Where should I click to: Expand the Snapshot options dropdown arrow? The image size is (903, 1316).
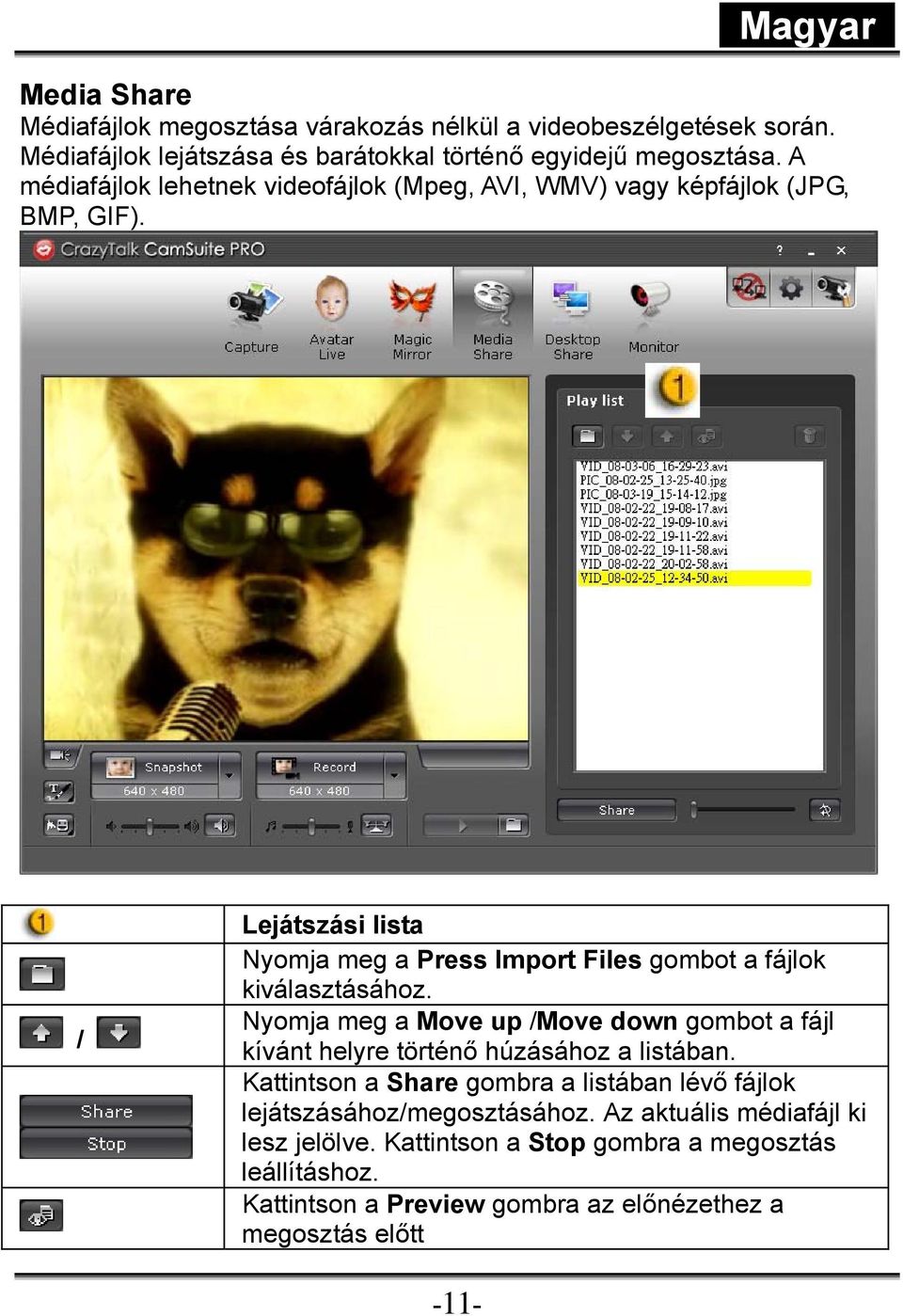pyautogui.click(x=230, y=777)
